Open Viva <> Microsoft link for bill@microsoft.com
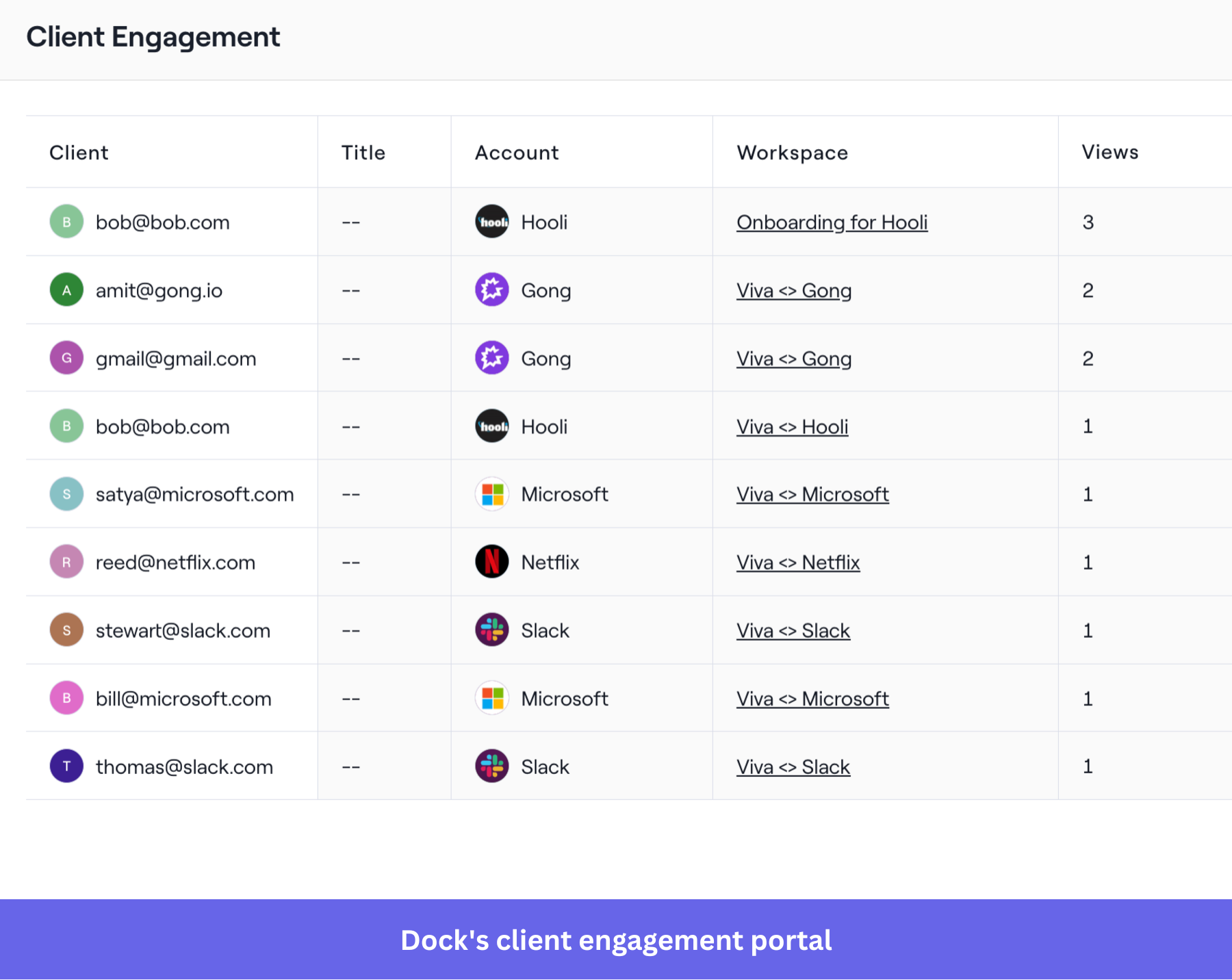Viewport: 1232px width, 980px height. 812,699
